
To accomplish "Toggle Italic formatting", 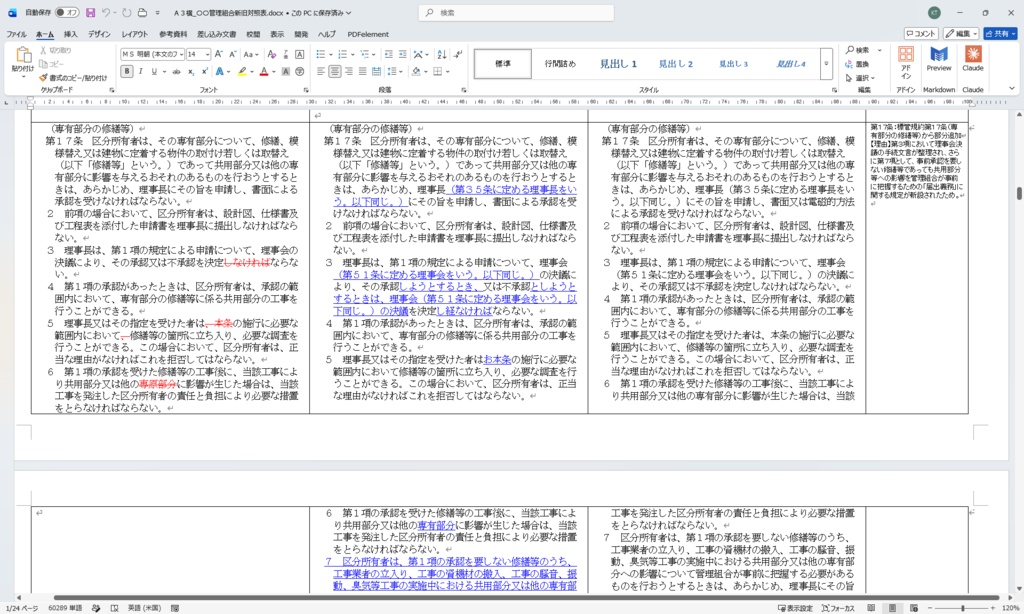I will click(140, 72).
